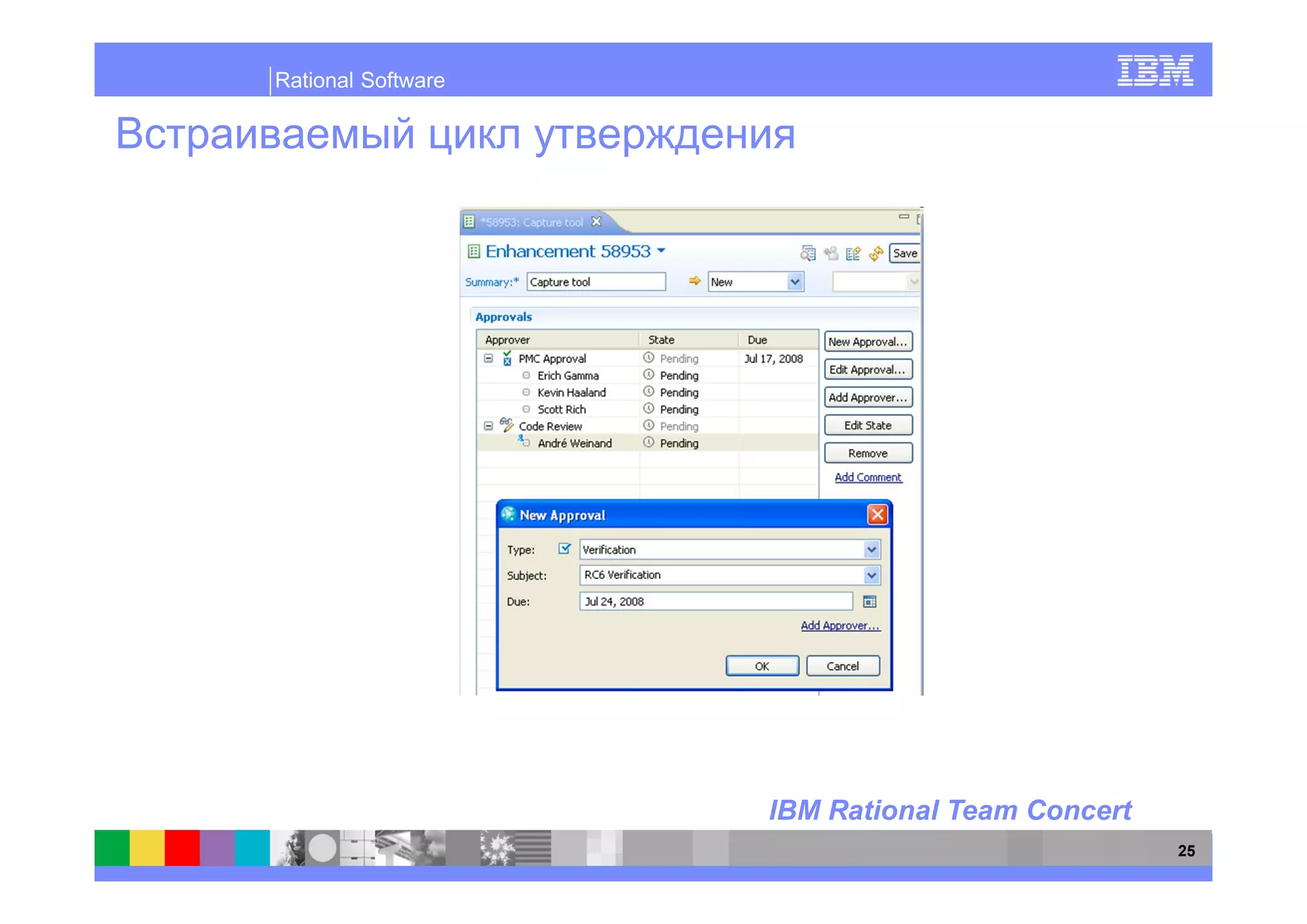This screenshot has height=924, width=1307.
Task: Click the copy work item toolbar icon
Action: [853, 253]
